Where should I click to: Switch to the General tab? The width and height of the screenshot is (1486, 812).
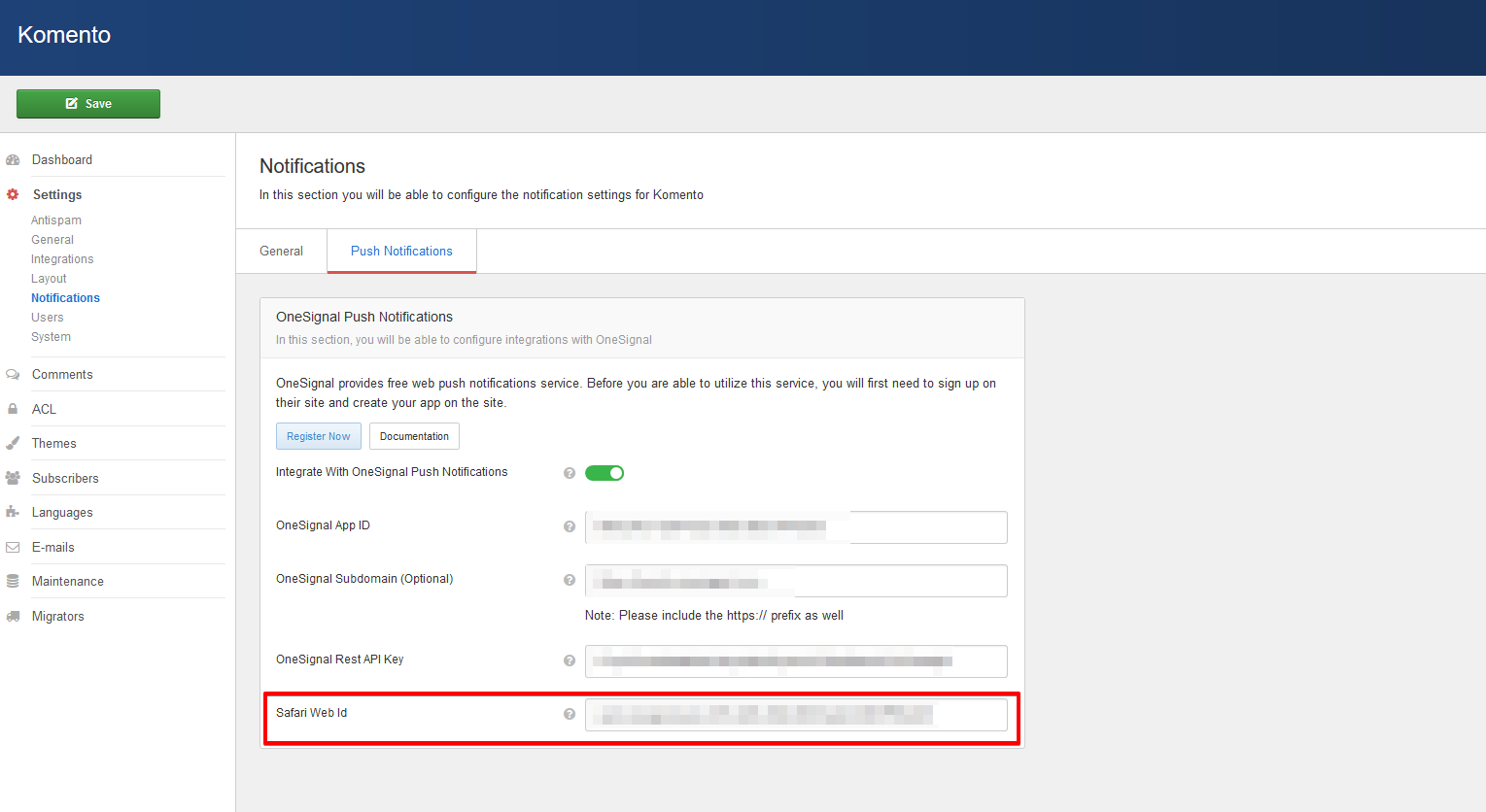[x=281, y=251]
